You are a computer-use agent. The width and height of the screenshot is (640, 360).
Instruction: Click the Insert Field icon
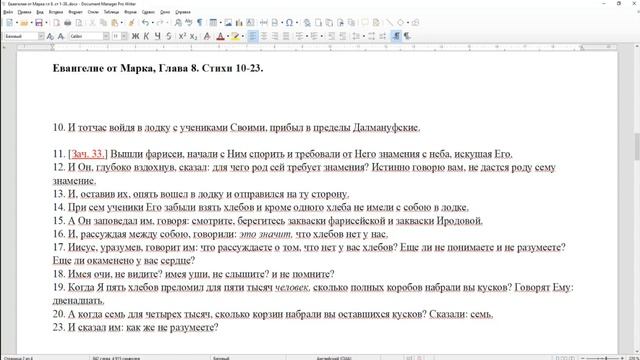pyautogui.click(x=275, y=23)
